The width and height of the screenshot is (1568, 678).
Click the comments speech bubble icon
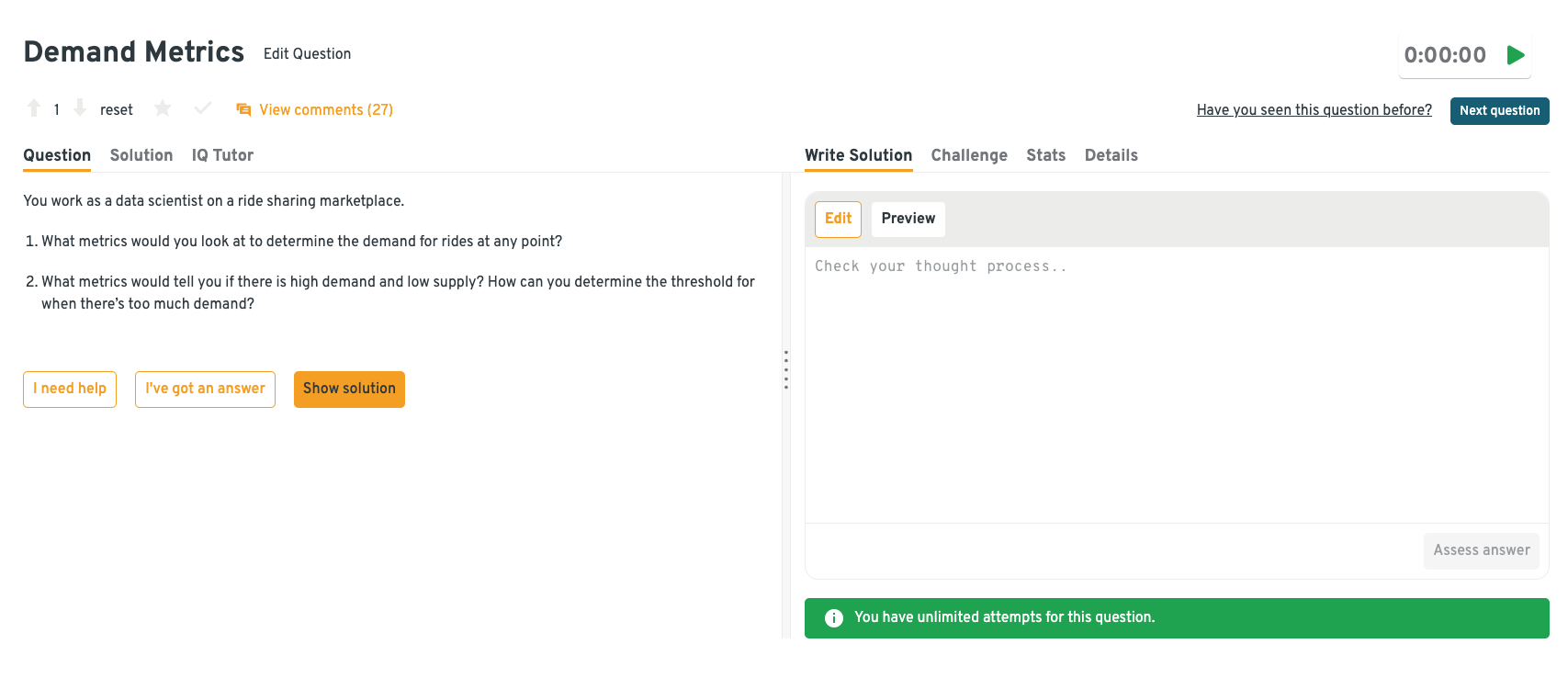pyautogui.click(x=243, y=110)
